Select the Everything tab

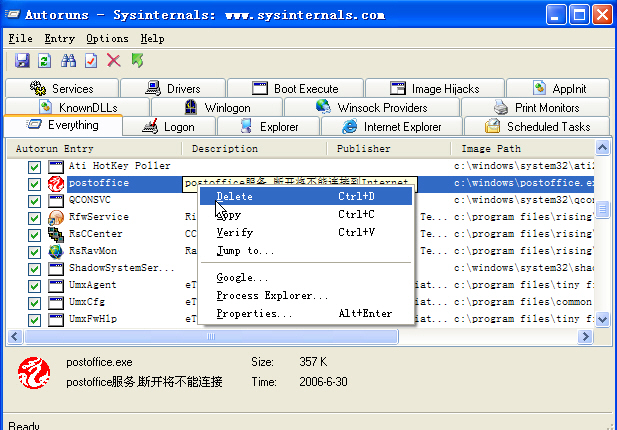coord(63,125)
